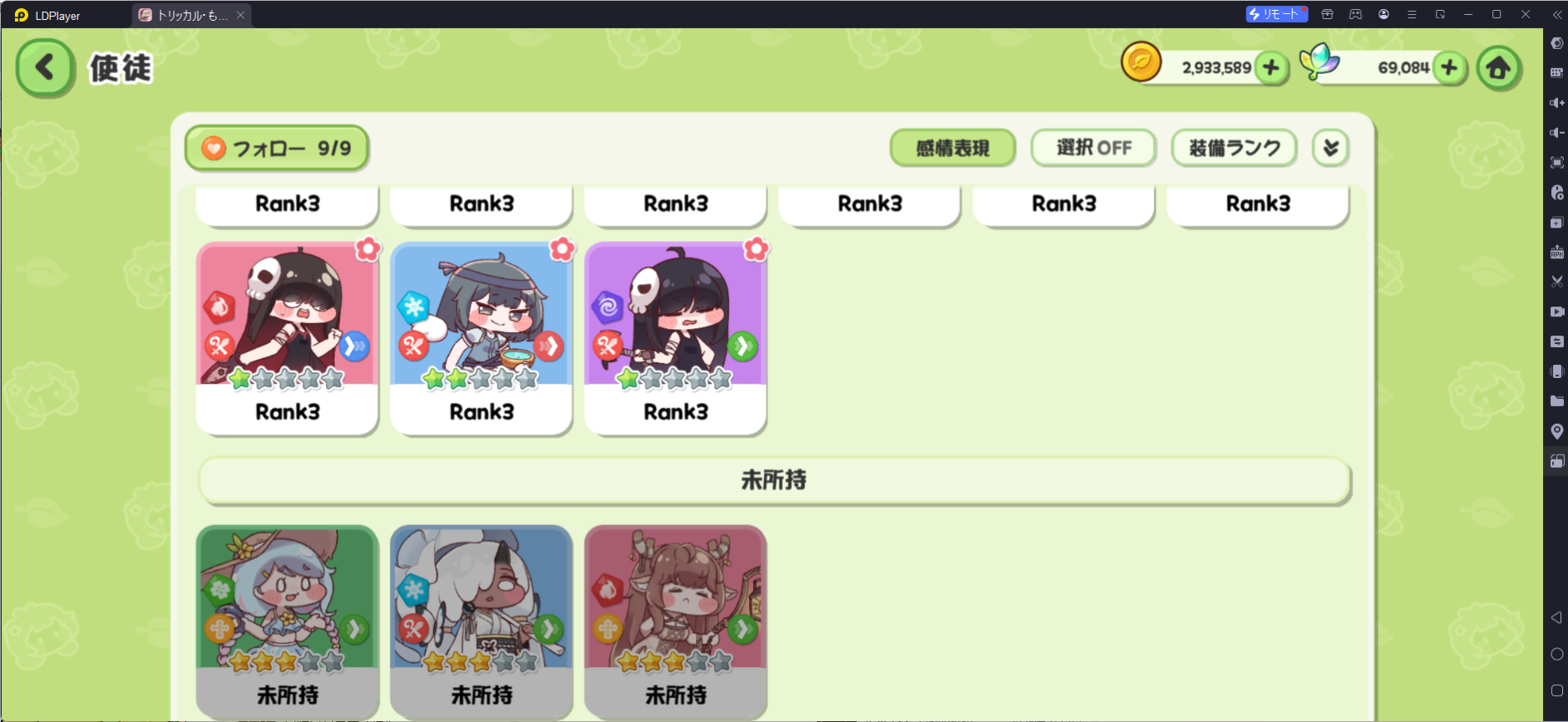Toggle the フォロー 9/9 follow filter
1568x722 pixels.
click(x=277, y=148)
